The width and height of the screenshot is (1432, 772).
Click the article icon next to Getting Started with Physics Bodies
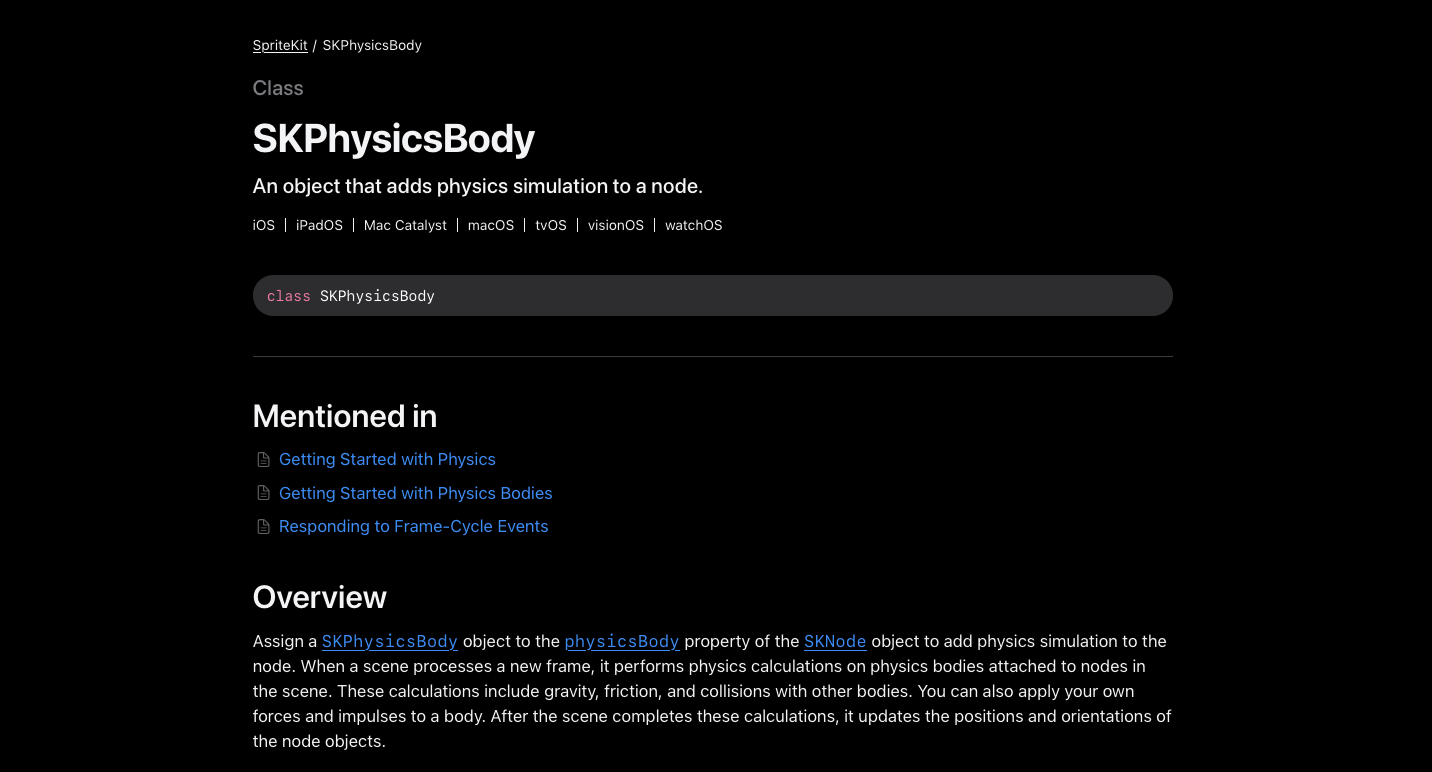[264, 493]
